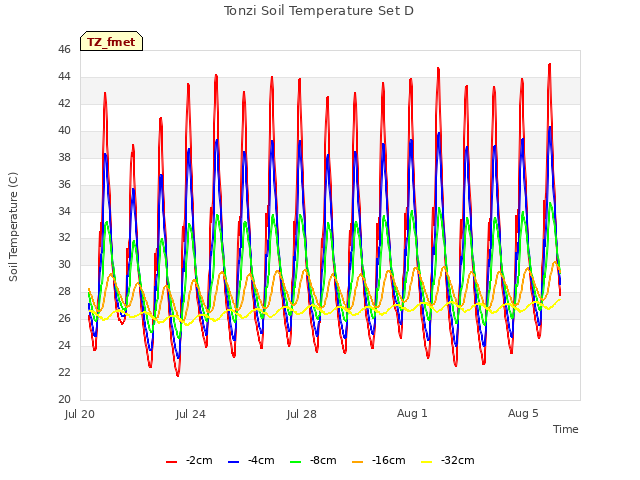Select the -32cm legend label

[458, 460]
